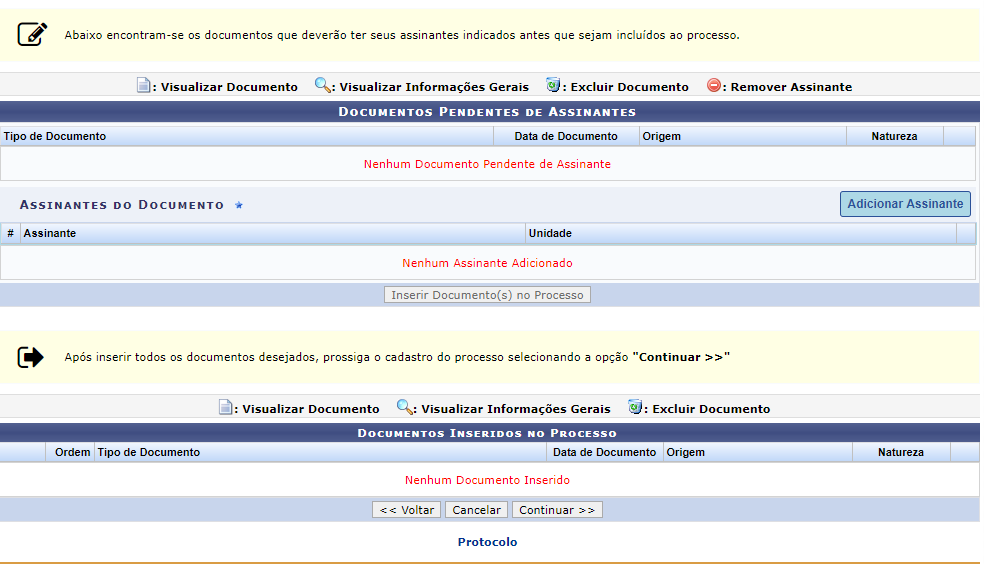Click the Visualizar Documento icon in the upper legend
This screenshot has height=564, width=985.
(x=143, y=86)
